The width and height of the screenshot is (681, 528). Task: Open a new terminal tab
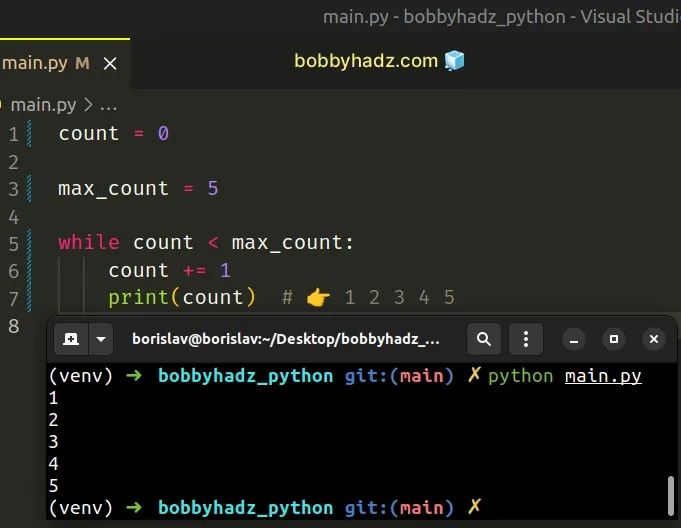coord(71,339)
